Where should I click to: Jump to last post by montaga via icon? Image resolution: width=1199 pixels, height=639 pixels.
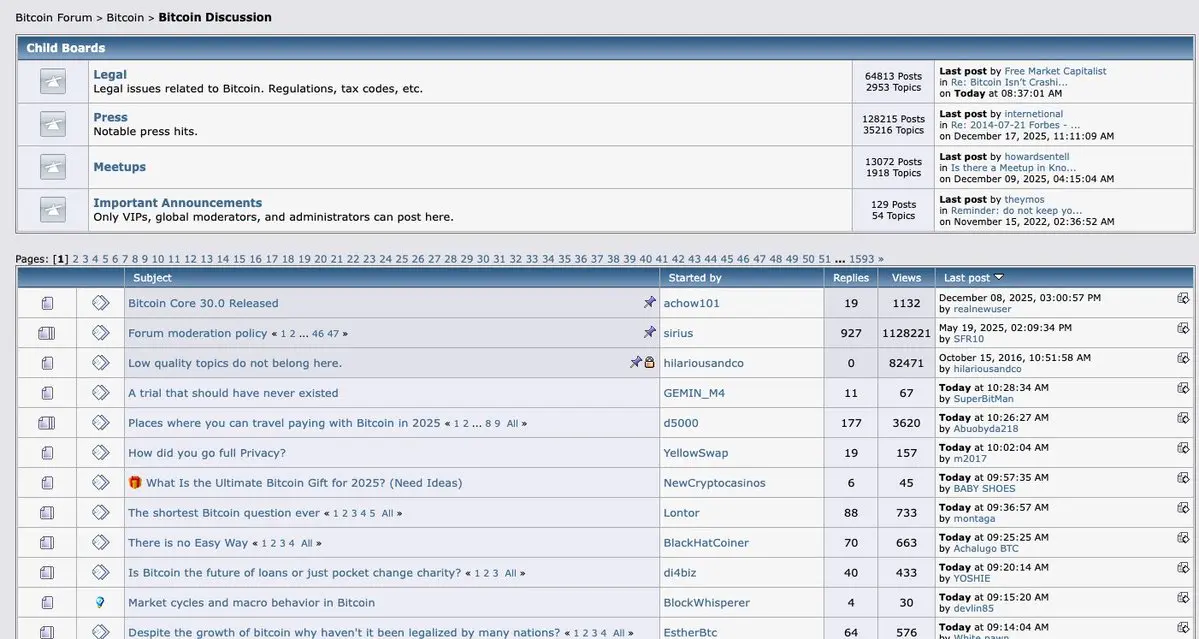1183,508
